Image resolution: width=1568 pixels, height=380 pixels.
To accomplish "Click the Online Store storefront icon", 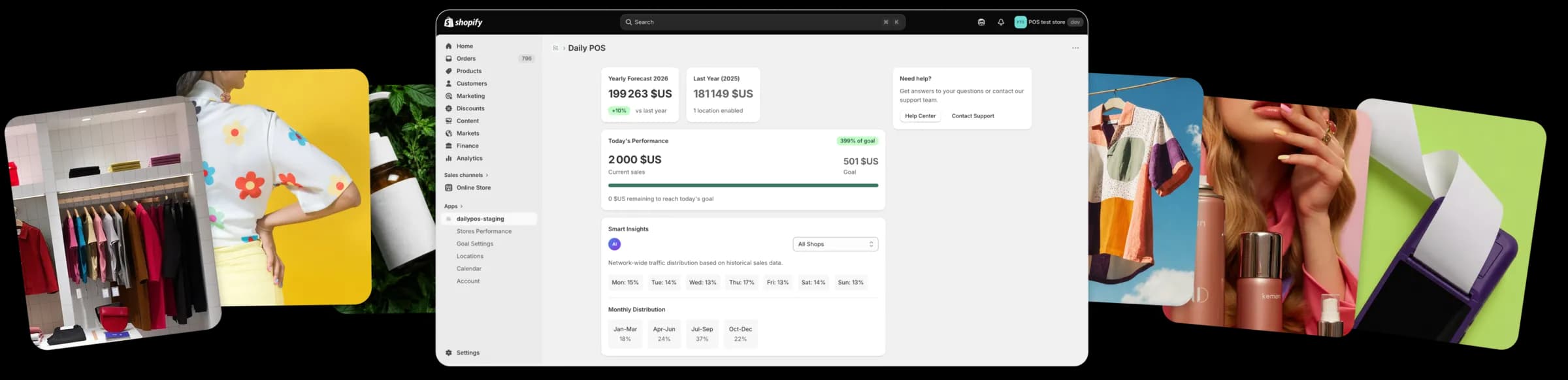I will (x=448, y=187).
